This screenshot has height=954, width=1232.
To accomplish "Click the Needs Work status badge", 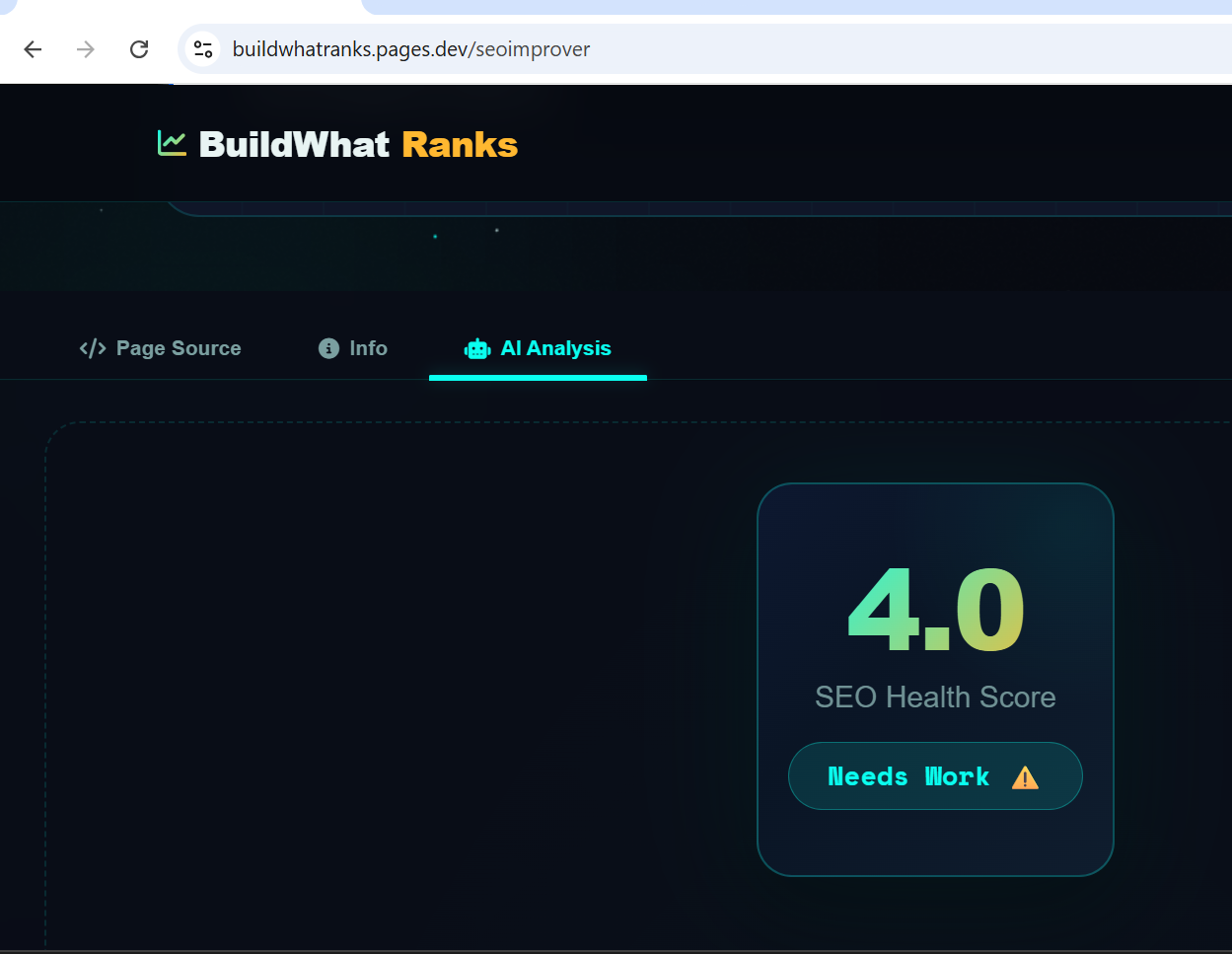I will (x=907, y=776).
